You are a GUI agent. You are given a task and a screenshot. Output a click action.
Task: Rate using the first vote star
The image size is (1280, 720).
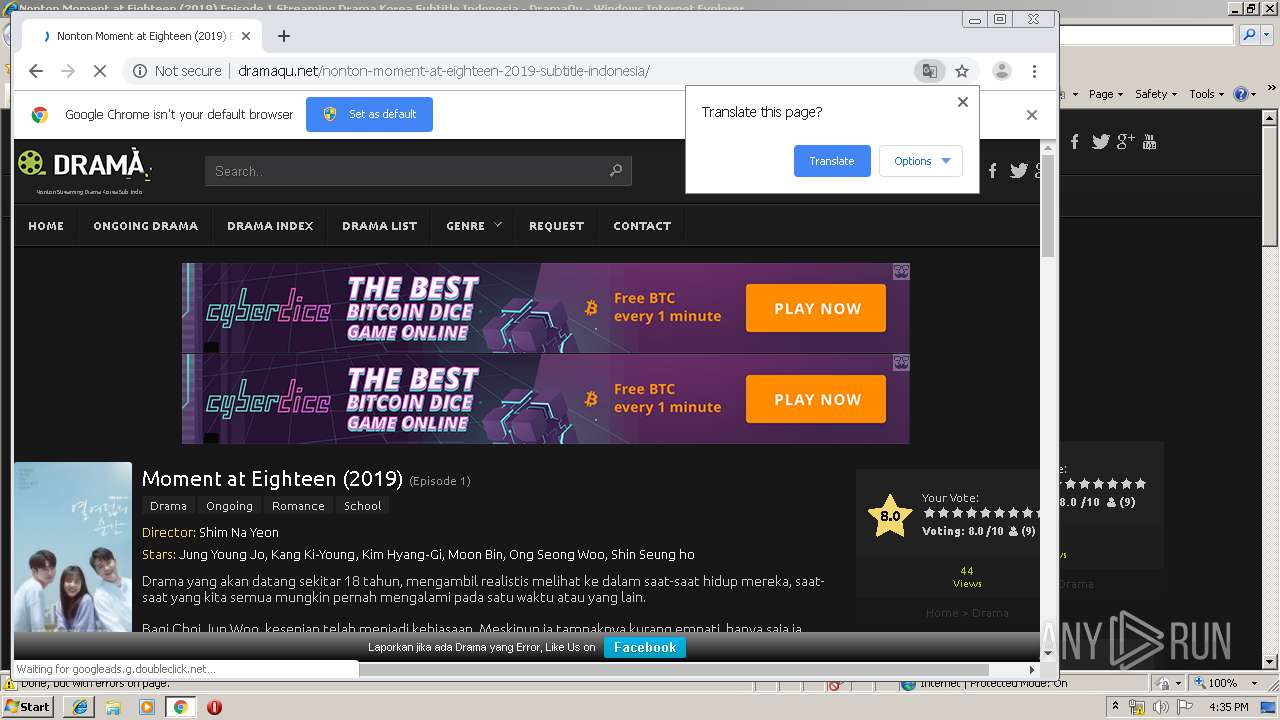929,513
